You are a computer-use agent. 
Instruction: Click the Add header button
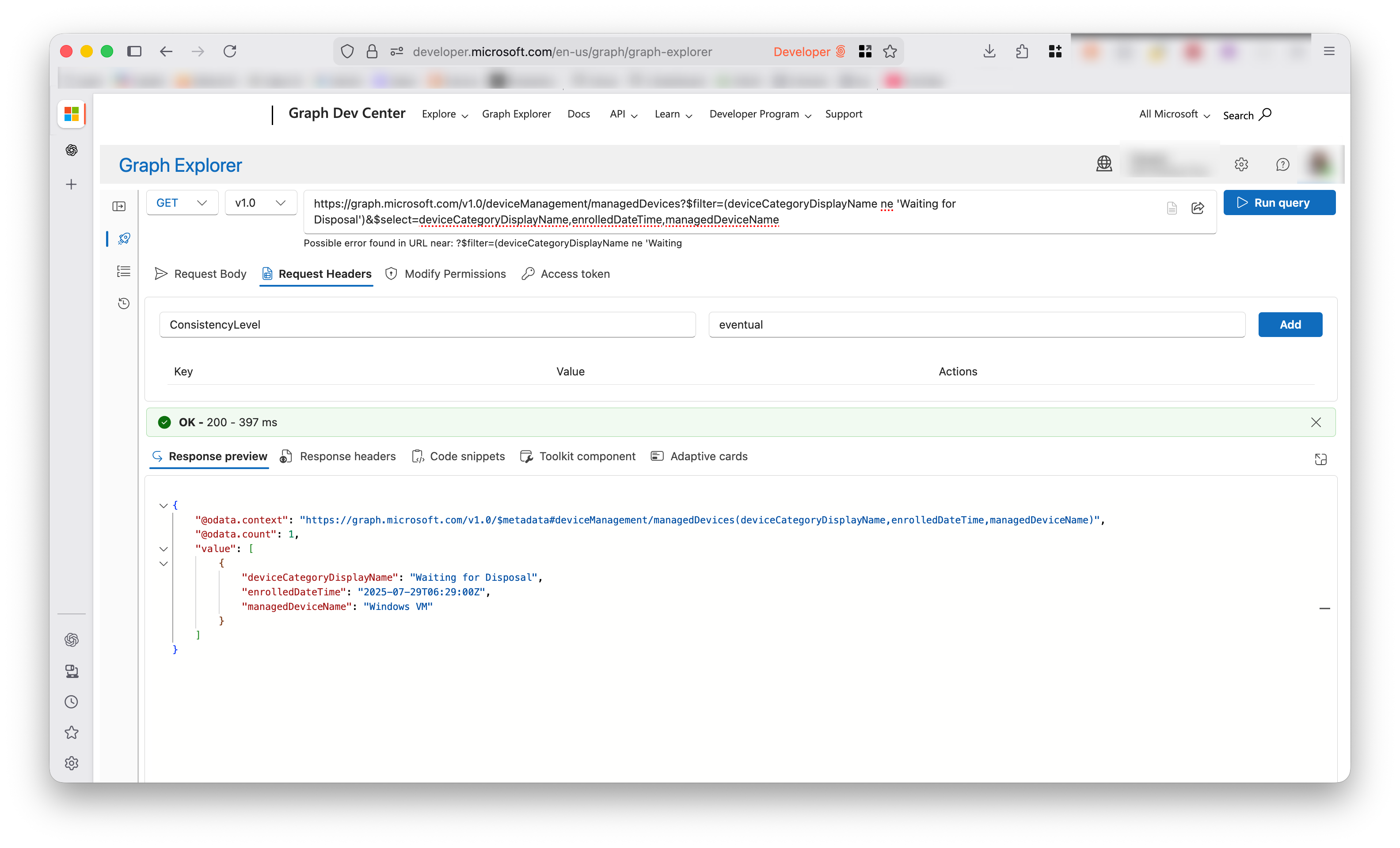coord(1290,324)
